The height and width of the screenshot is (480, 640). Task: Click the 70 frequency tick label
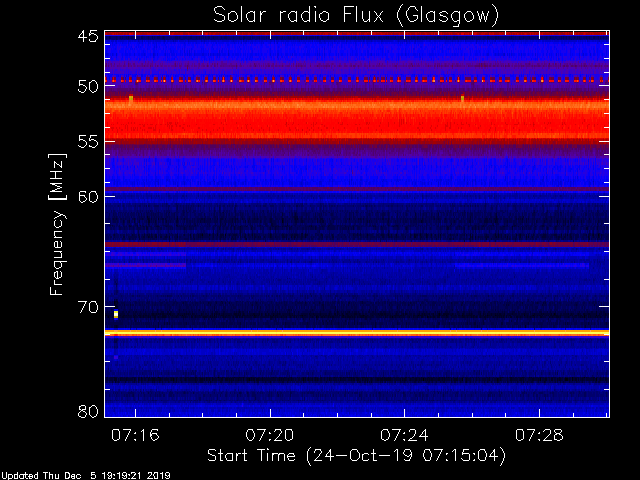(x=88, y=307)
